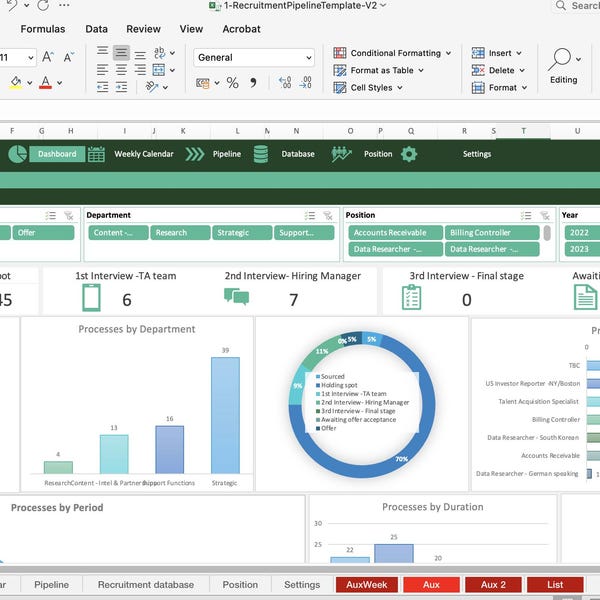Clear filter on Department slicer
Viewport: 600px width, 600px height.
coord(328,216)
